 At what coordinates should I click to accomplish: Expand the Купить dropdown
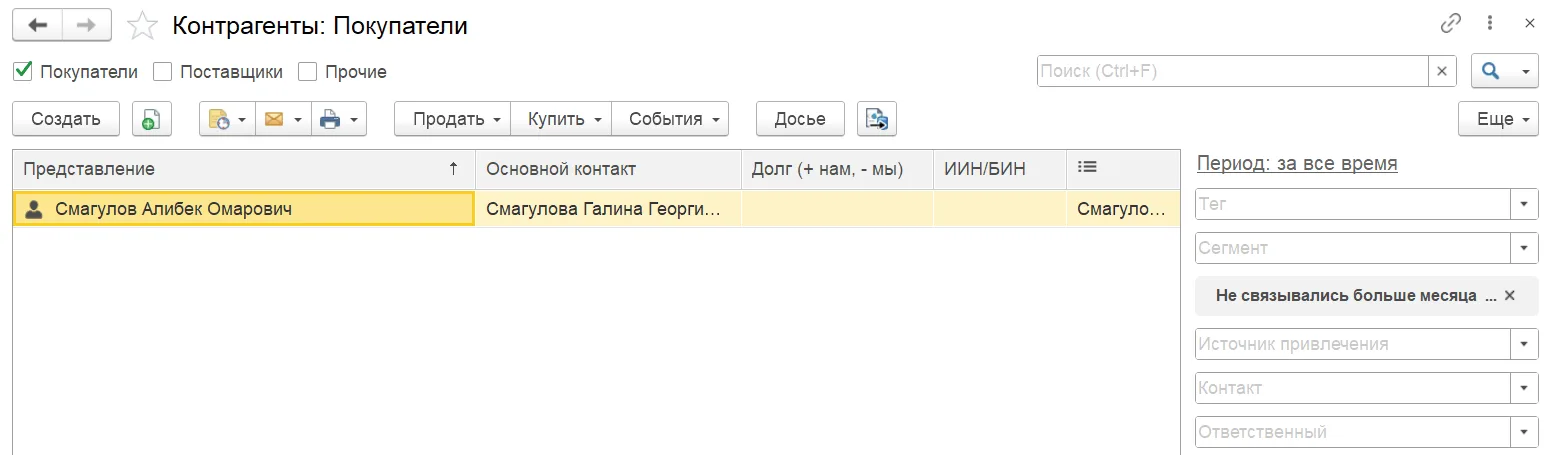562,119
